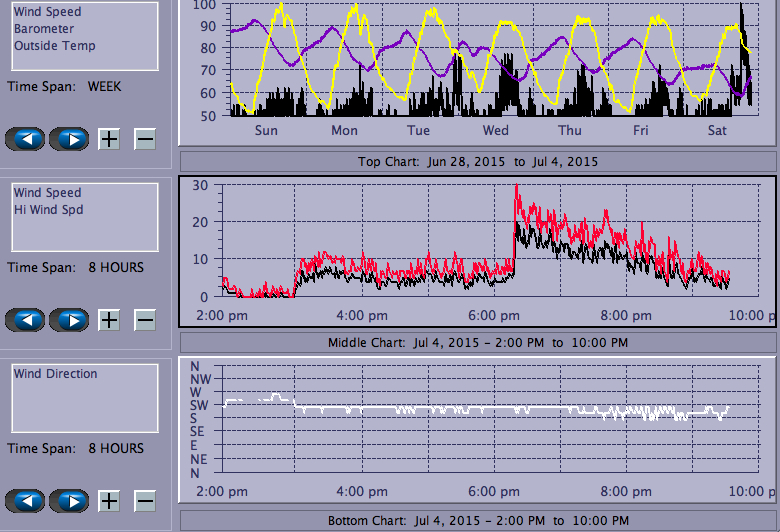Viewport: 780px width, 532px height.
Task: Select Barometer in the top chart list
Action: point(43,29)
